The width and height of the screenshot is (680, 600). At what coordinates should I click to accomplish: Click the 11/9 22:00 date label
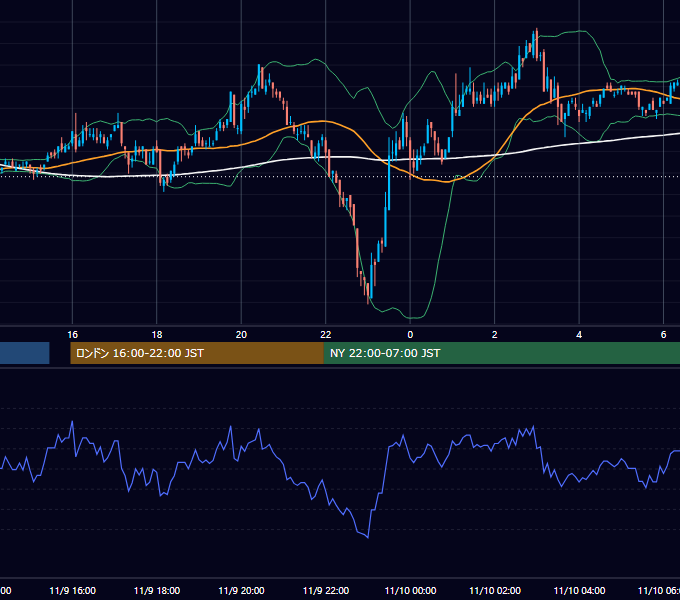[x=326, y=590]
